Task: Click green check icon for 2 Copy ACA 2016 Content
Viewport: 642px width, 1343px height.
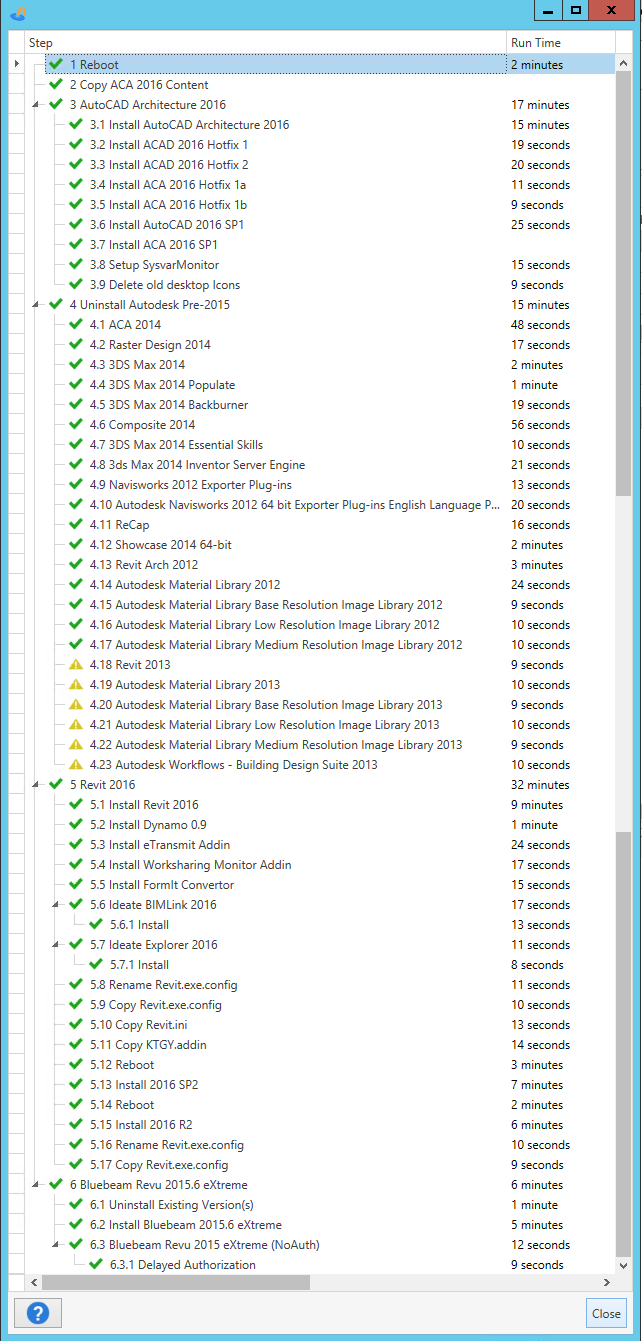Action: tap(56, 85)
